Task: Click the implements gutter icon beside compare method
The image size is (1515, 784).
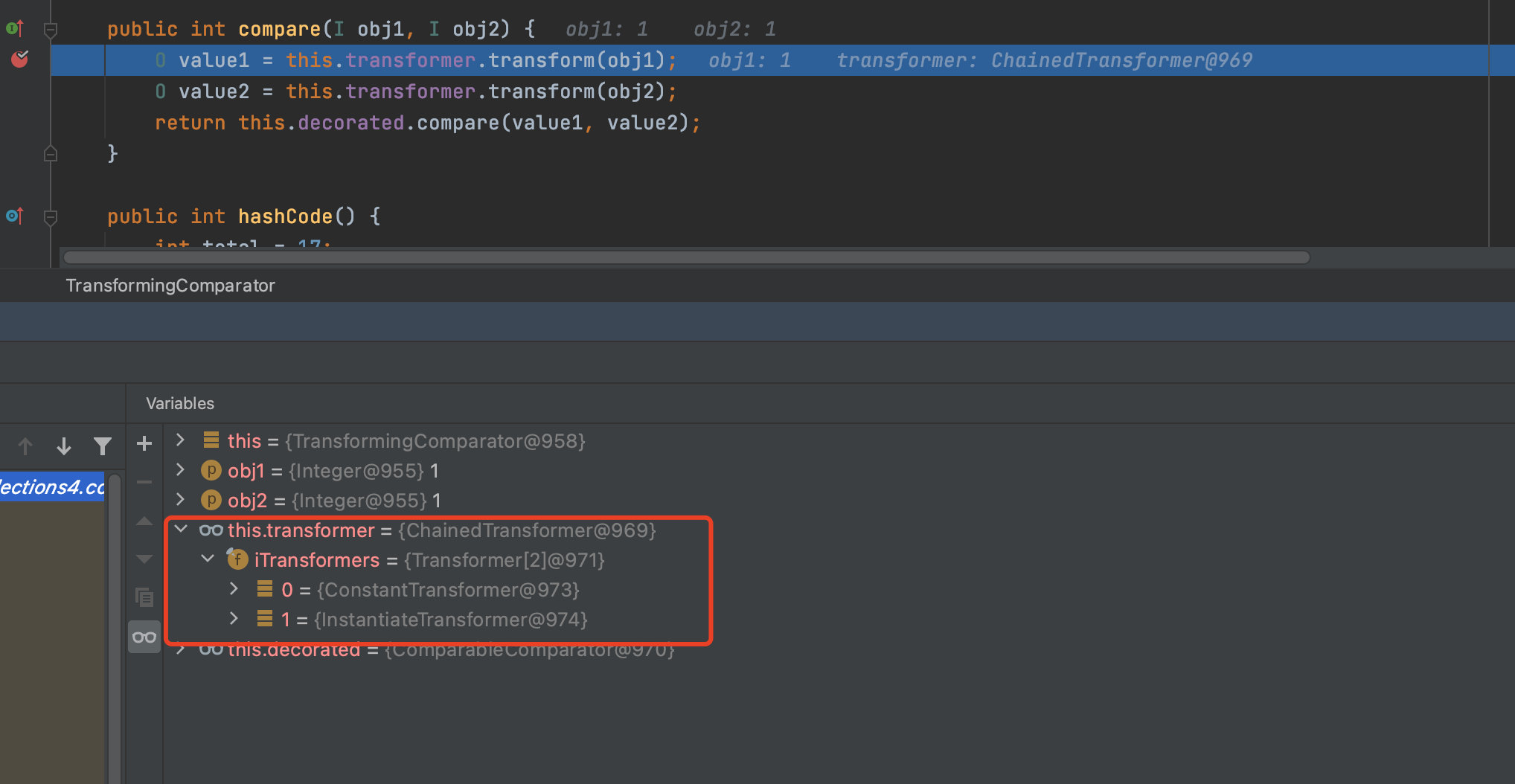Action: pyautogui.click(x=15, y=28)
